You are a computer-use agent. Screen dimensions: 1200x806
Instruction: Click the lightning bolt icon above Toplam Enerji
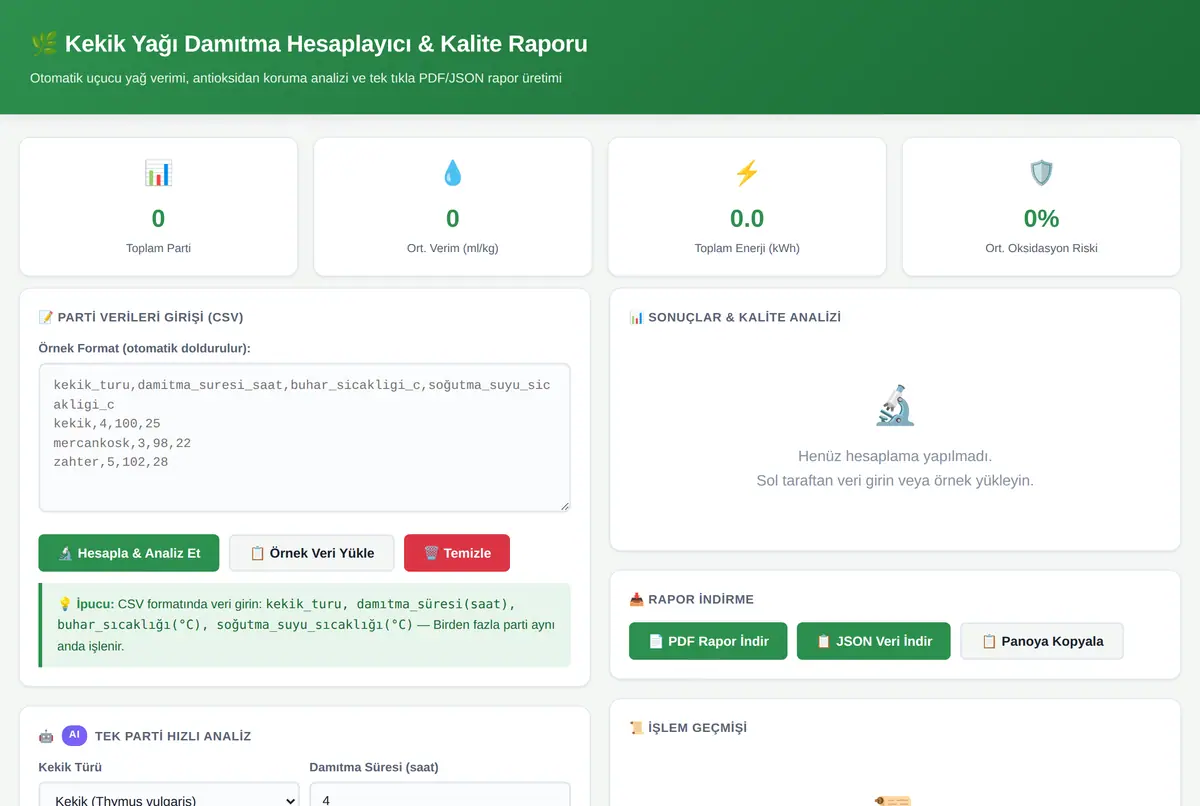747,173
